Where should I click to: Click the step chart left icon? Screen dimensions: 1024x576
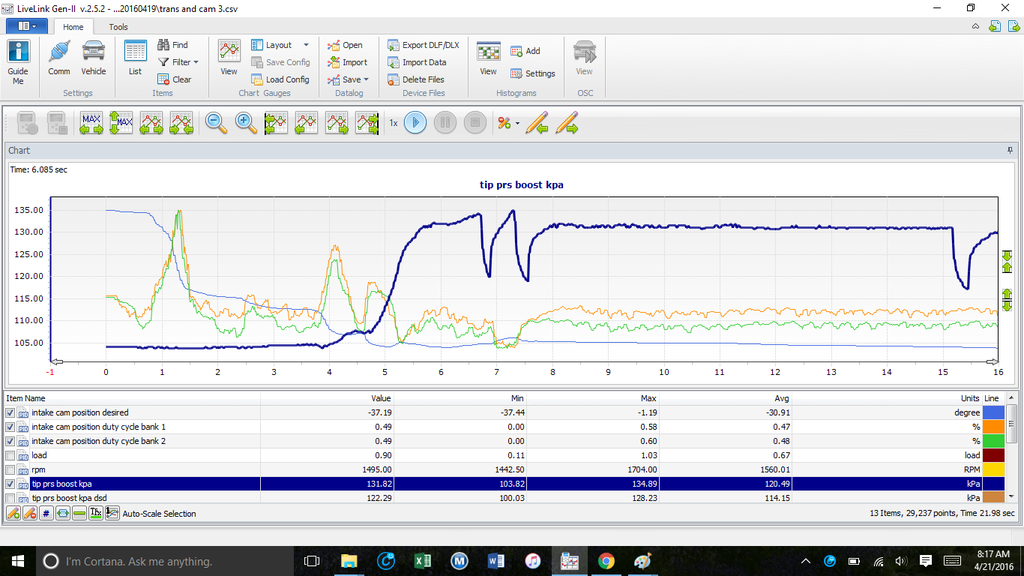coord(306,123)
